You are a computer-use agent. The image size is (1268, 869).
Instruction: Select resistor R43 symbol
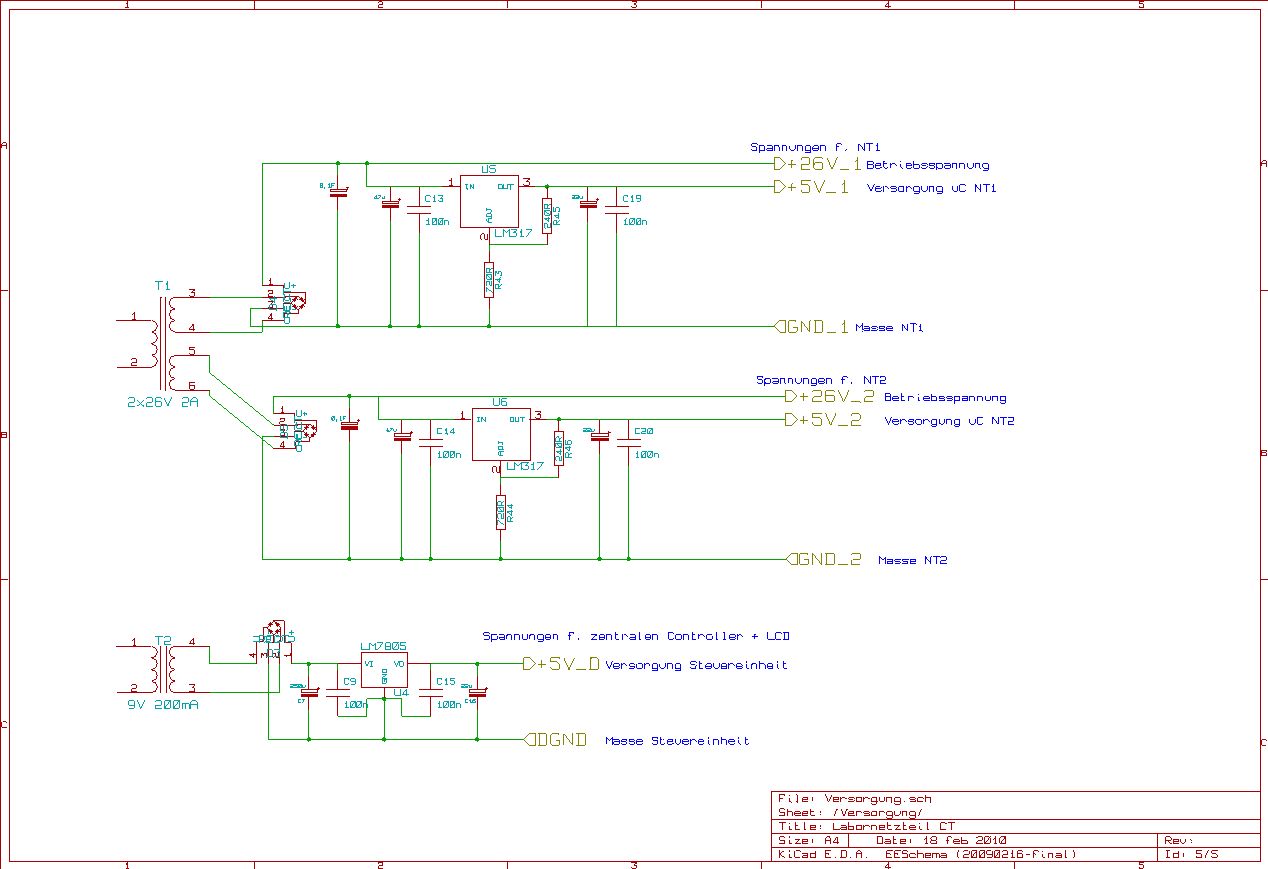pyautogui.click(x=489, y=279)
